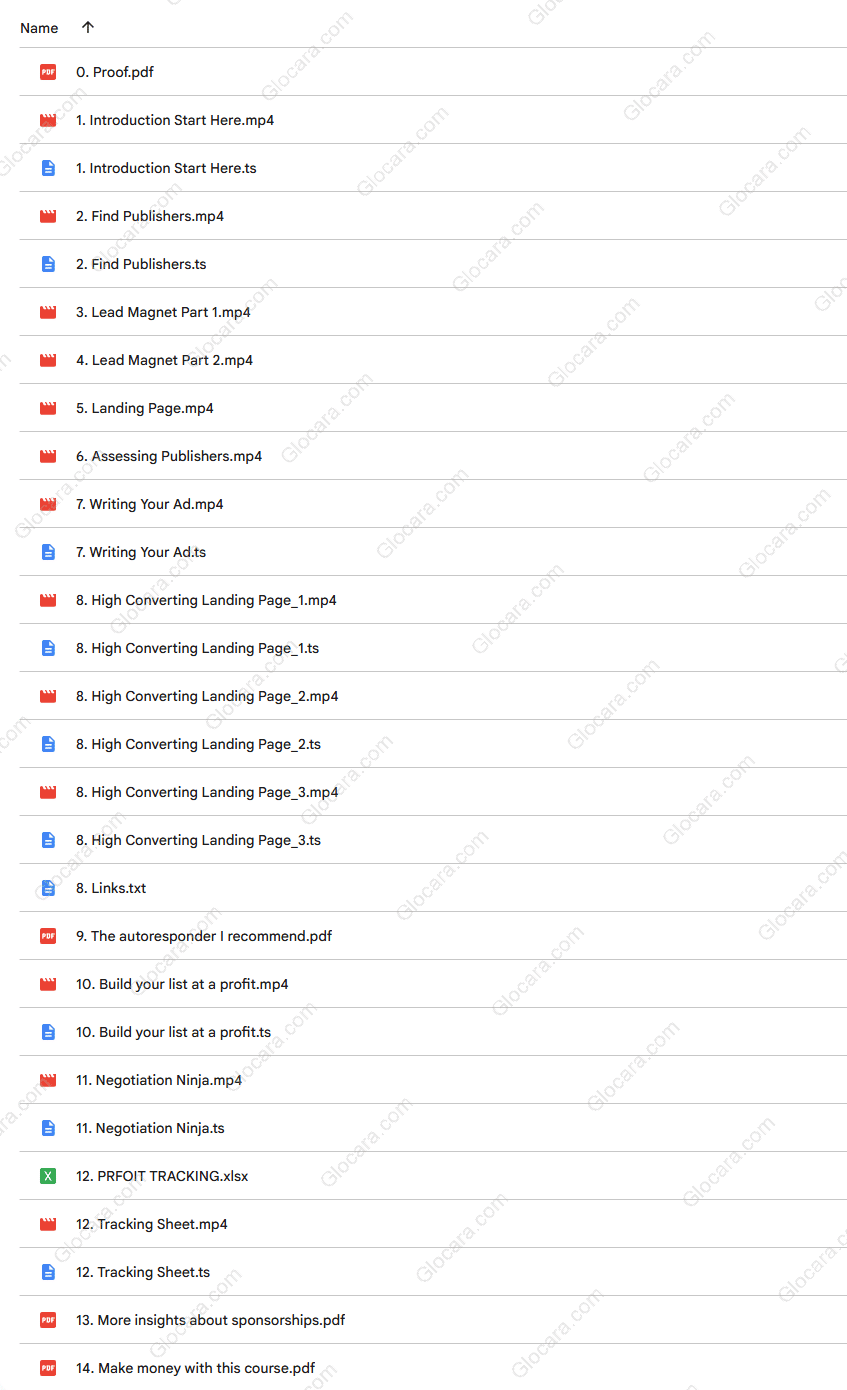Click the PDF icon next to 0. Proof.pdf

47,72
